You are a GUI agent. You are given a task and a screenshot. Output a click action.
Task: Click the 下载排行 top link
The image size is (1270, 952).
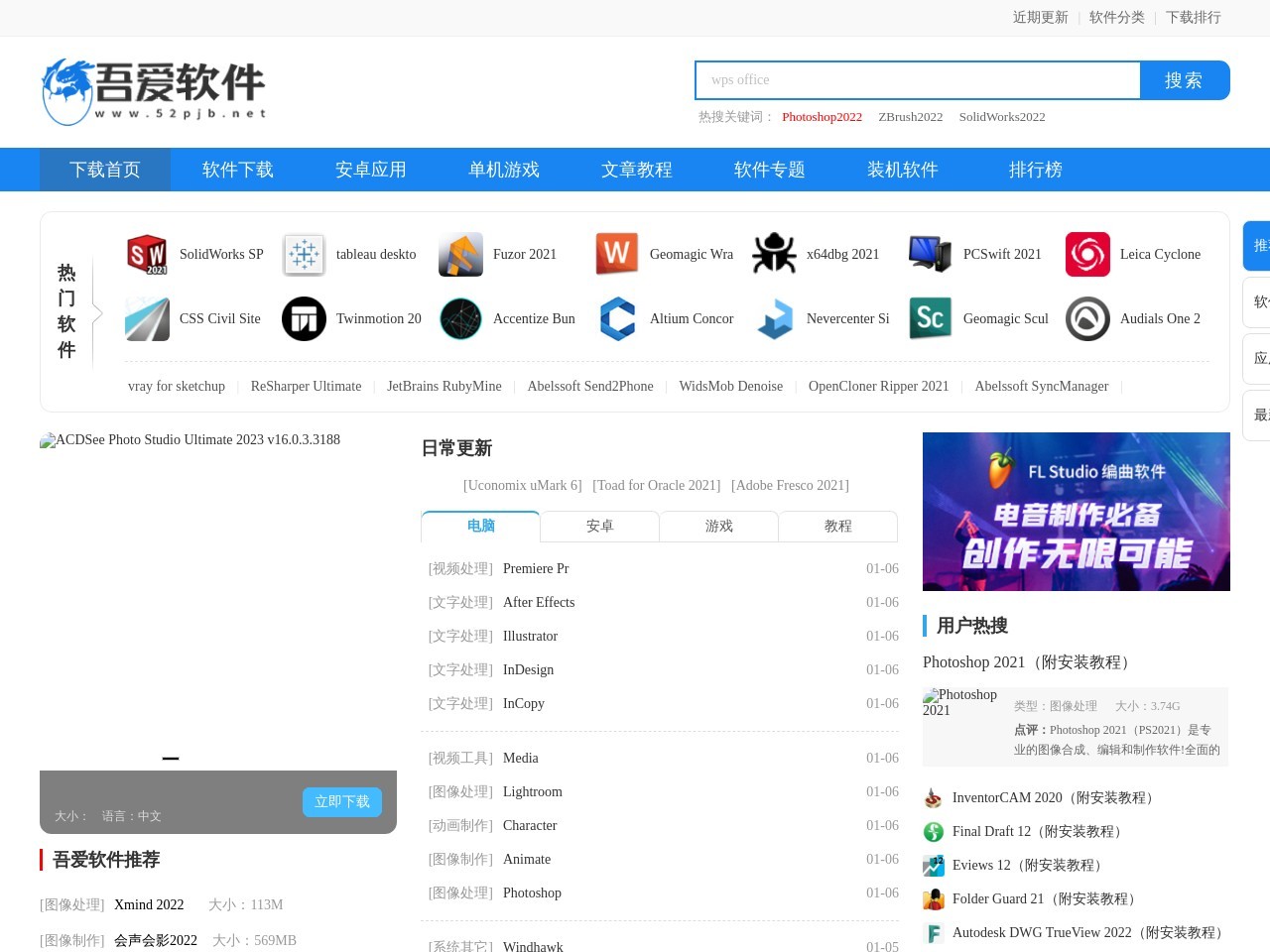pos(1193,17)
